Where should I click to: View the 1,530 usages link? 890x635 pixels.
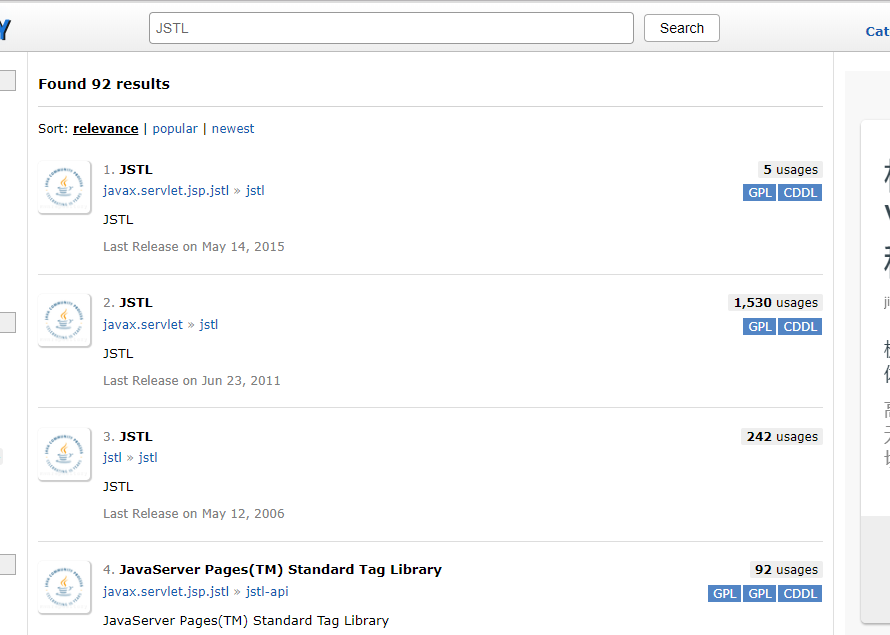pos(775,303)
